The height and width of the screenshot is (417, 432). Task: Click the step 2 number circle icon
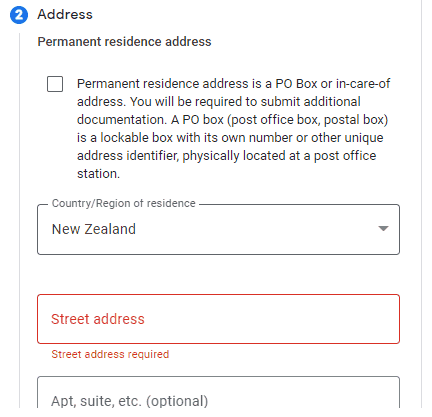tap(19, 15)
